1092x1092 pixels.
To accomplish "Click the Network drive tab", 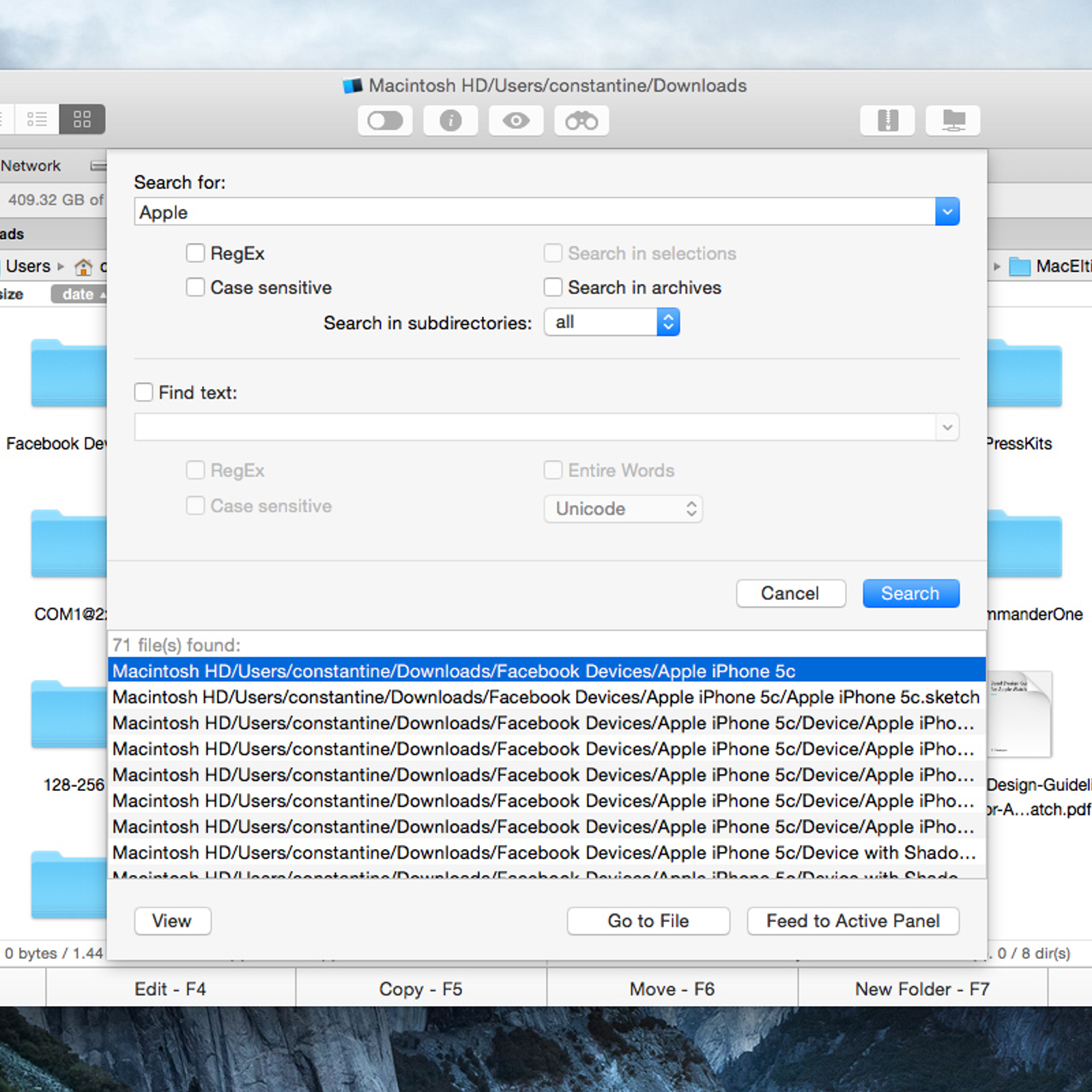I will coord(31,166).
